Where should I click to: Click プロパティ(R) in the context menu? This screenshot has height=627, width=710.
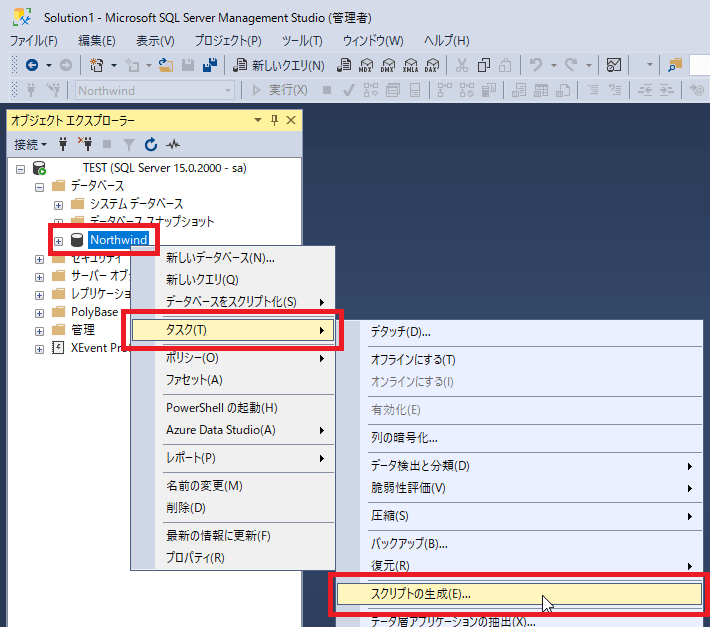[195, 557]
